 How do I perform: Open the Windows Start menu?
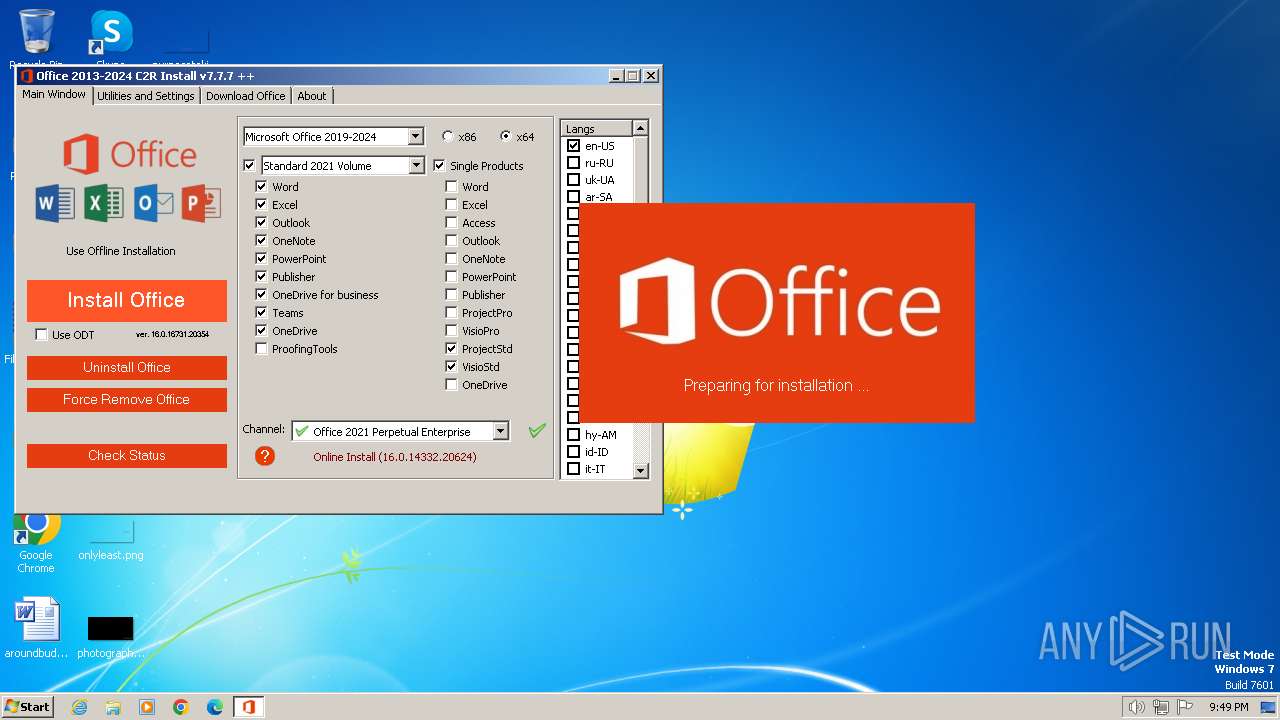tap(28, 707)
